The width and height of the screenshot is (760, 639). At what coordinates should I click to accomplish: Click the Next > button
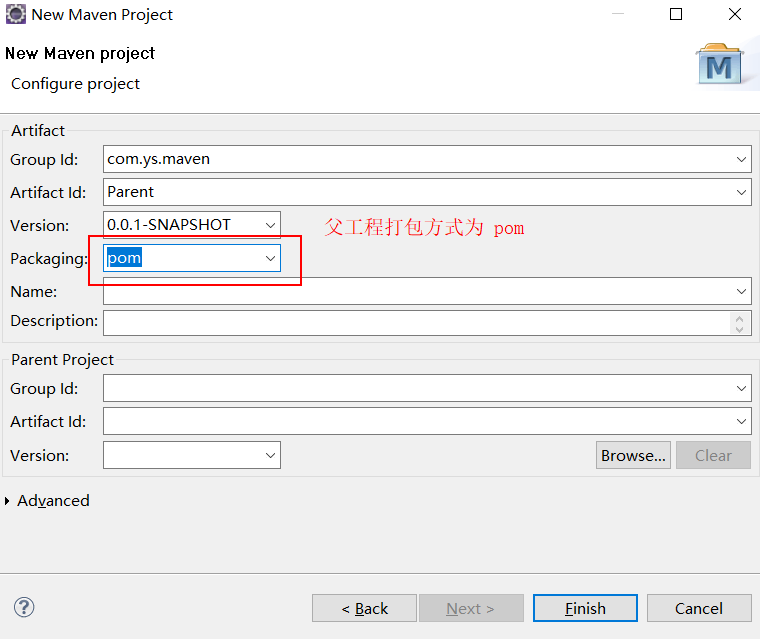coord(471,608)
